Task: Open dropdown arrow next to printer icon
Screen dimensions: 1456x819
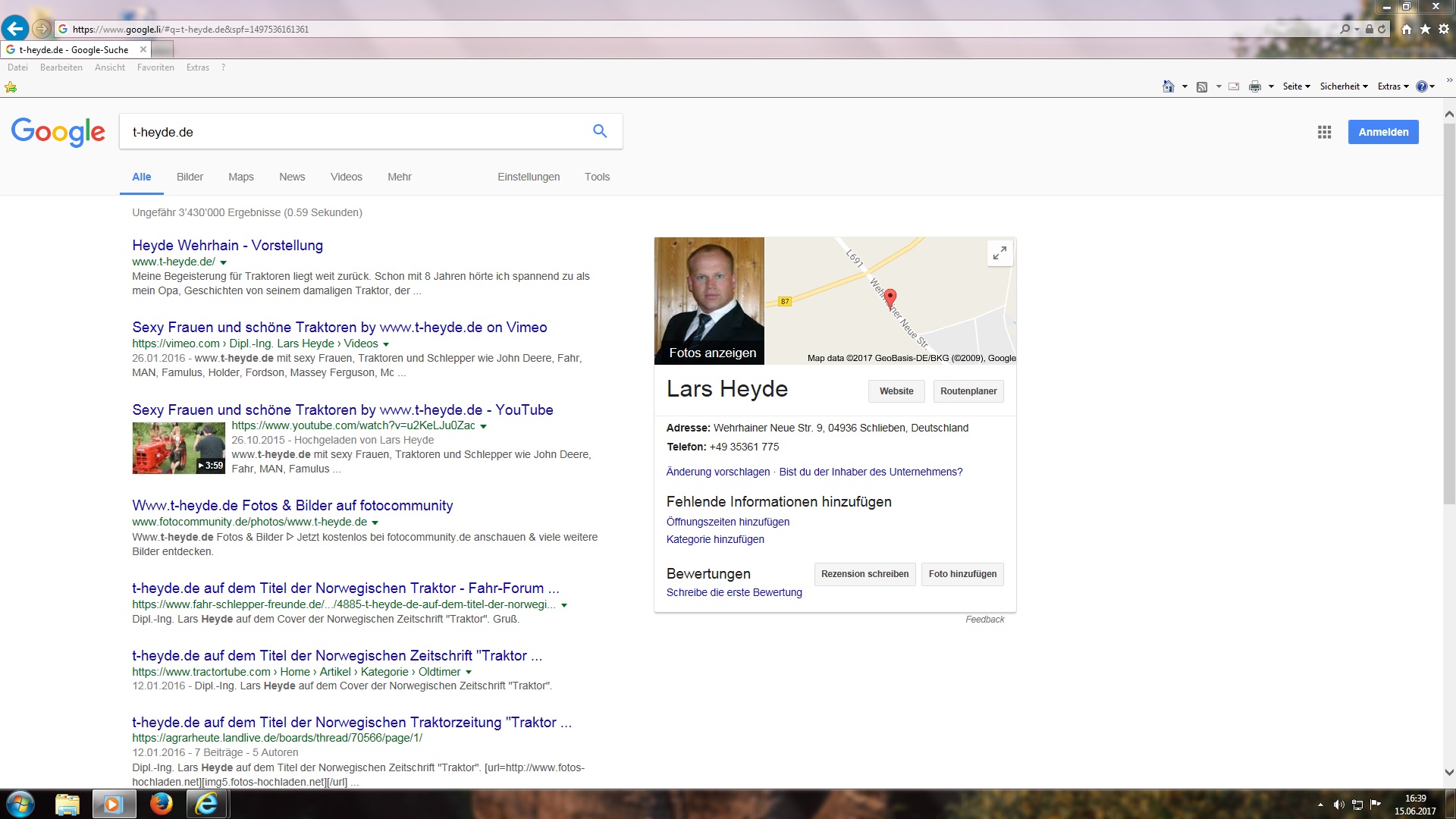Action: pos(1271,86)
